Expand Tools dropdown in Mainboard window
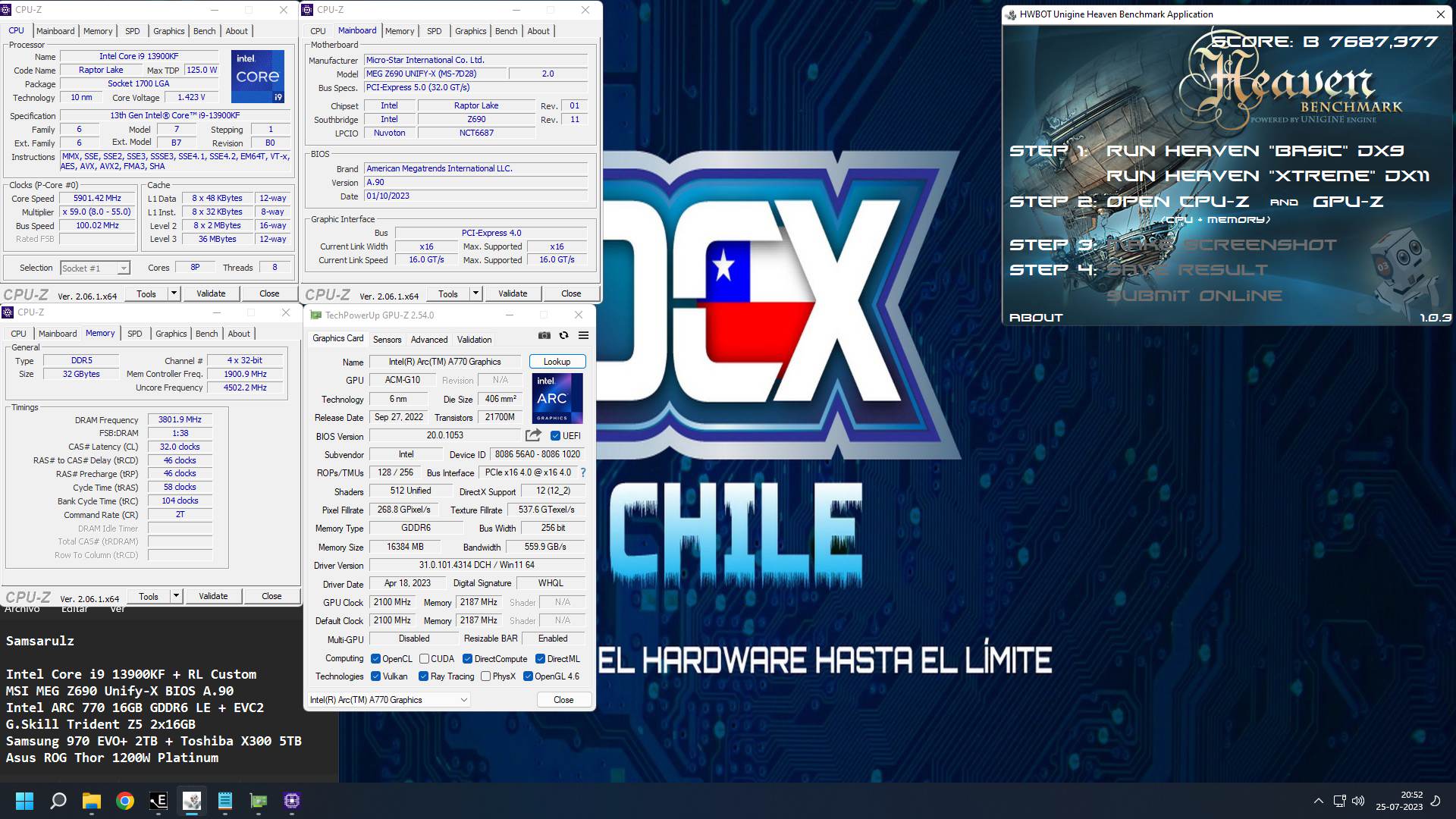Viewport: 1456px width, 819px height. coord(475,293)
